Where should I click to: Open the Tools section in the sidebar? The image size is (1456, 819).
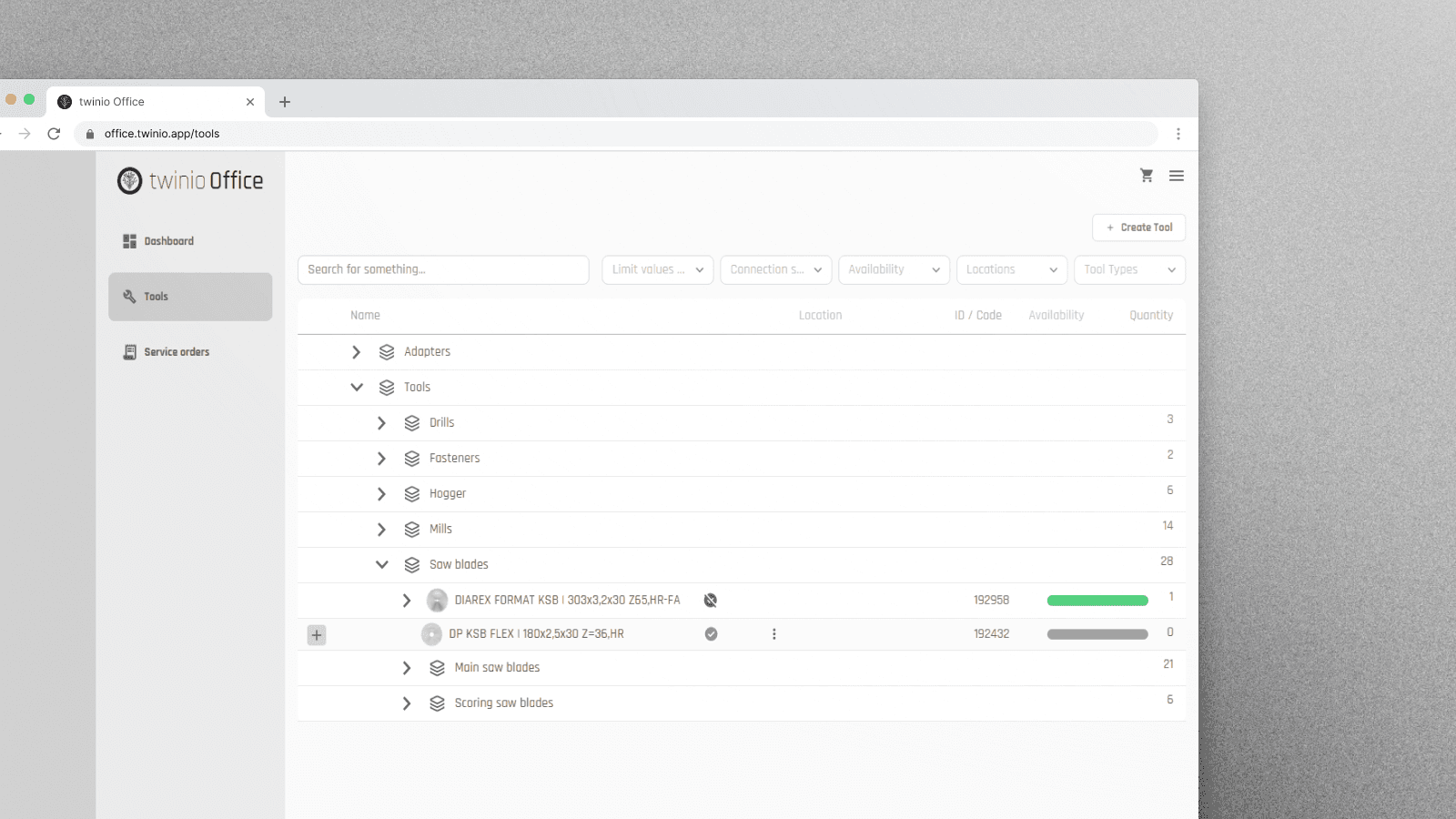point(156,296)
